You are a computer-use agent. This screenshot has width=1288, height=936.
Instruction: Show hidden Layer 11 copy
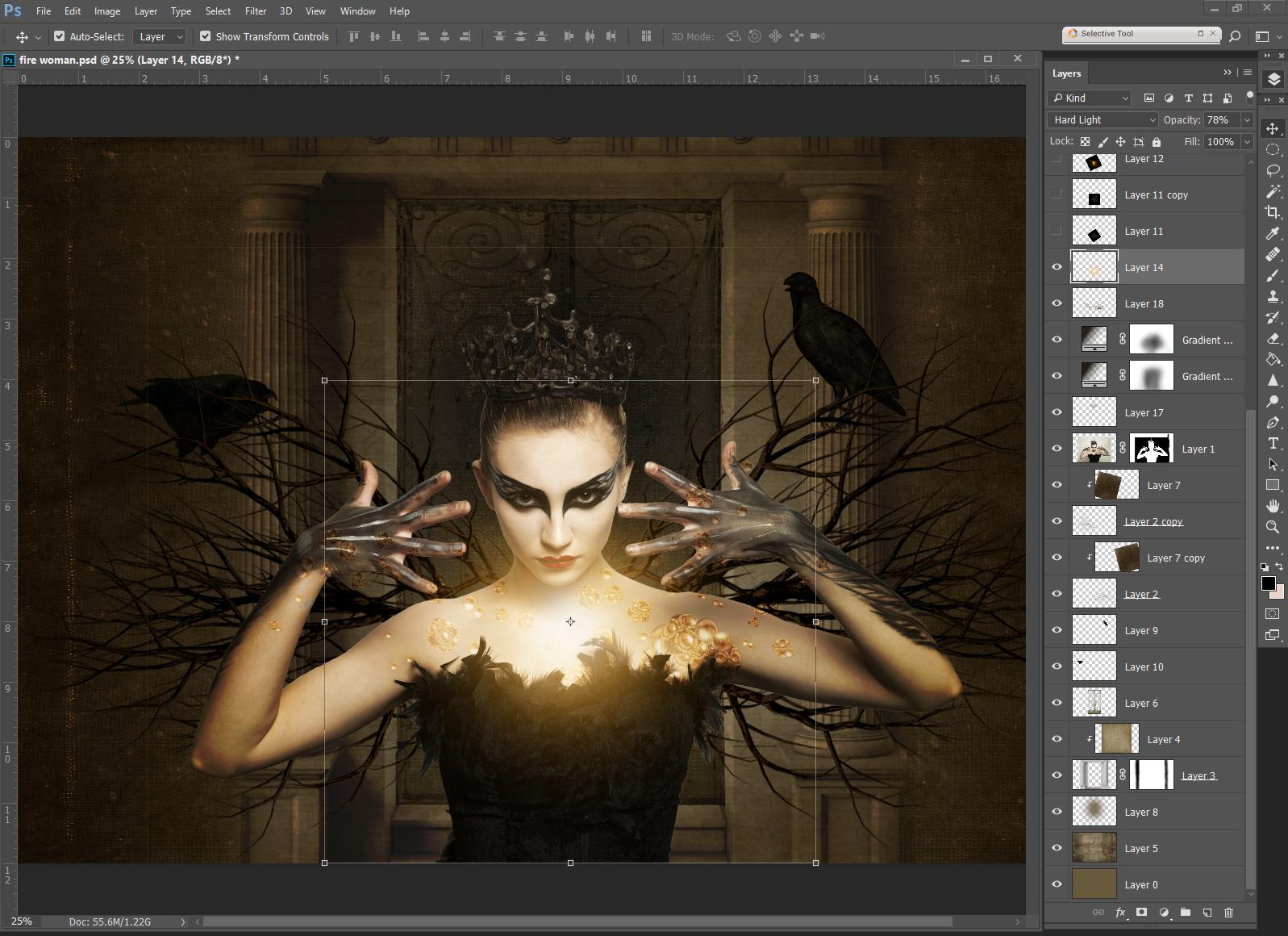point(1057,194)
